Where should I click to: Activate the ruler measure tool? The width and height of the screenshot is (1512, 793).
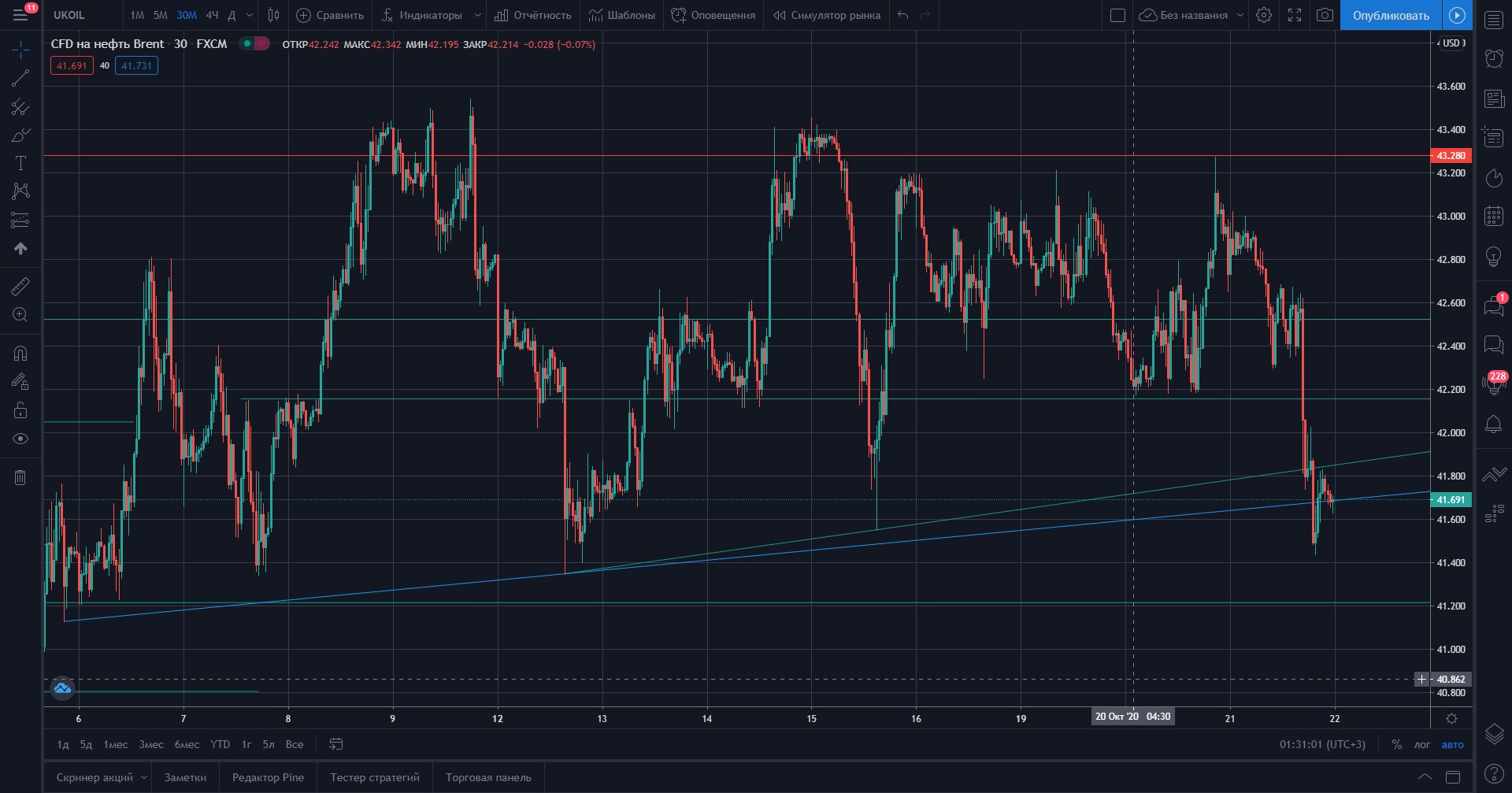(x=20, y=287)
